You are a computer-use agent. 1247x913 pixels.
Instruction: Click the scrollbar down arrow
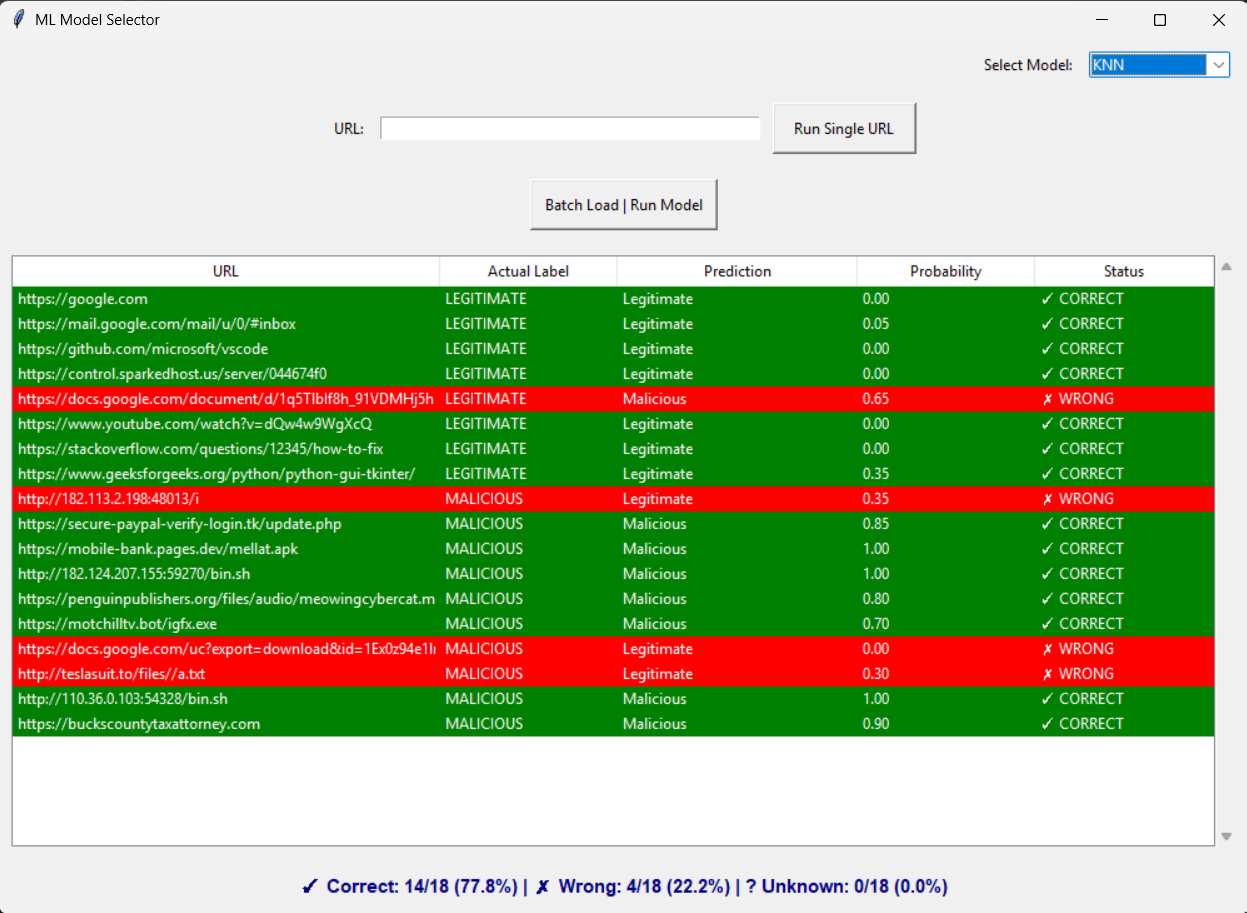tap(1226, 837)
